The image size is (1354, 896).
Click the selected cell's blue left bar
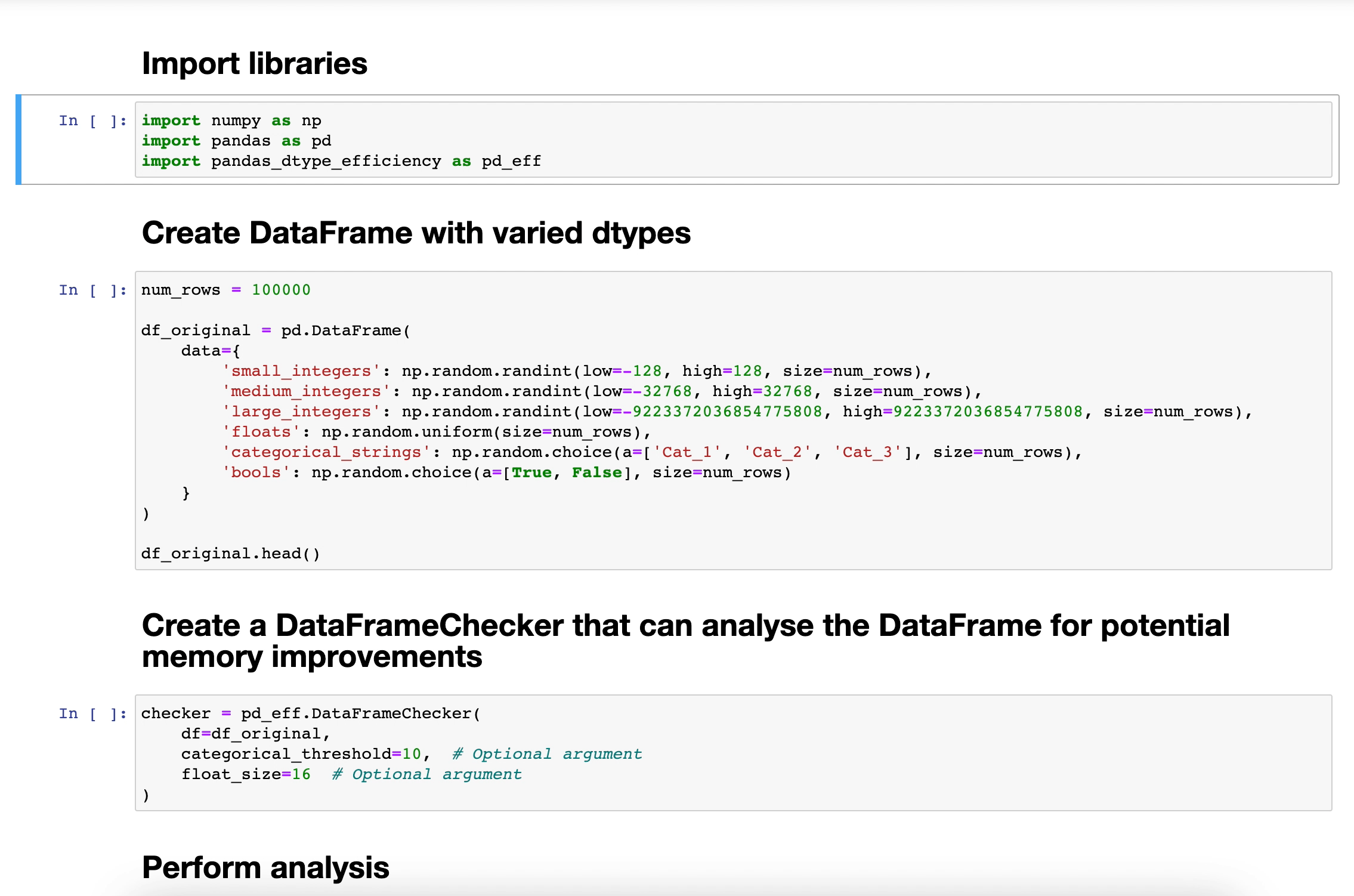(x=18, y=140)
